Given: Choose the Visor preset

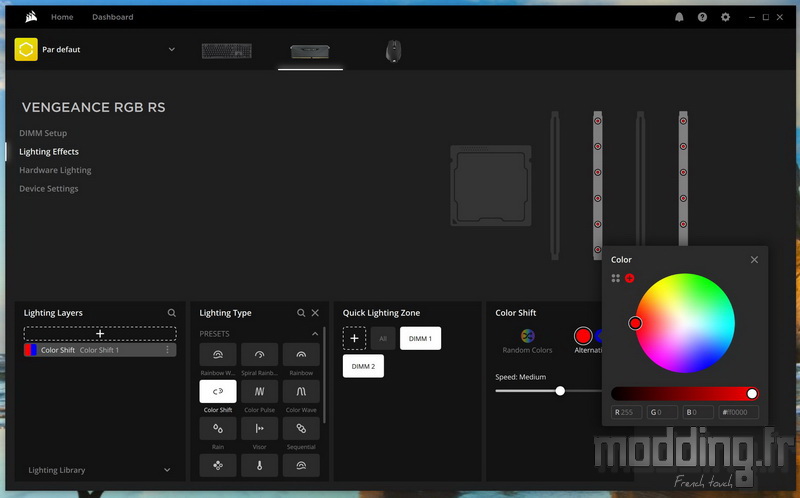Looking at the screenshot, I should (259, 429).
